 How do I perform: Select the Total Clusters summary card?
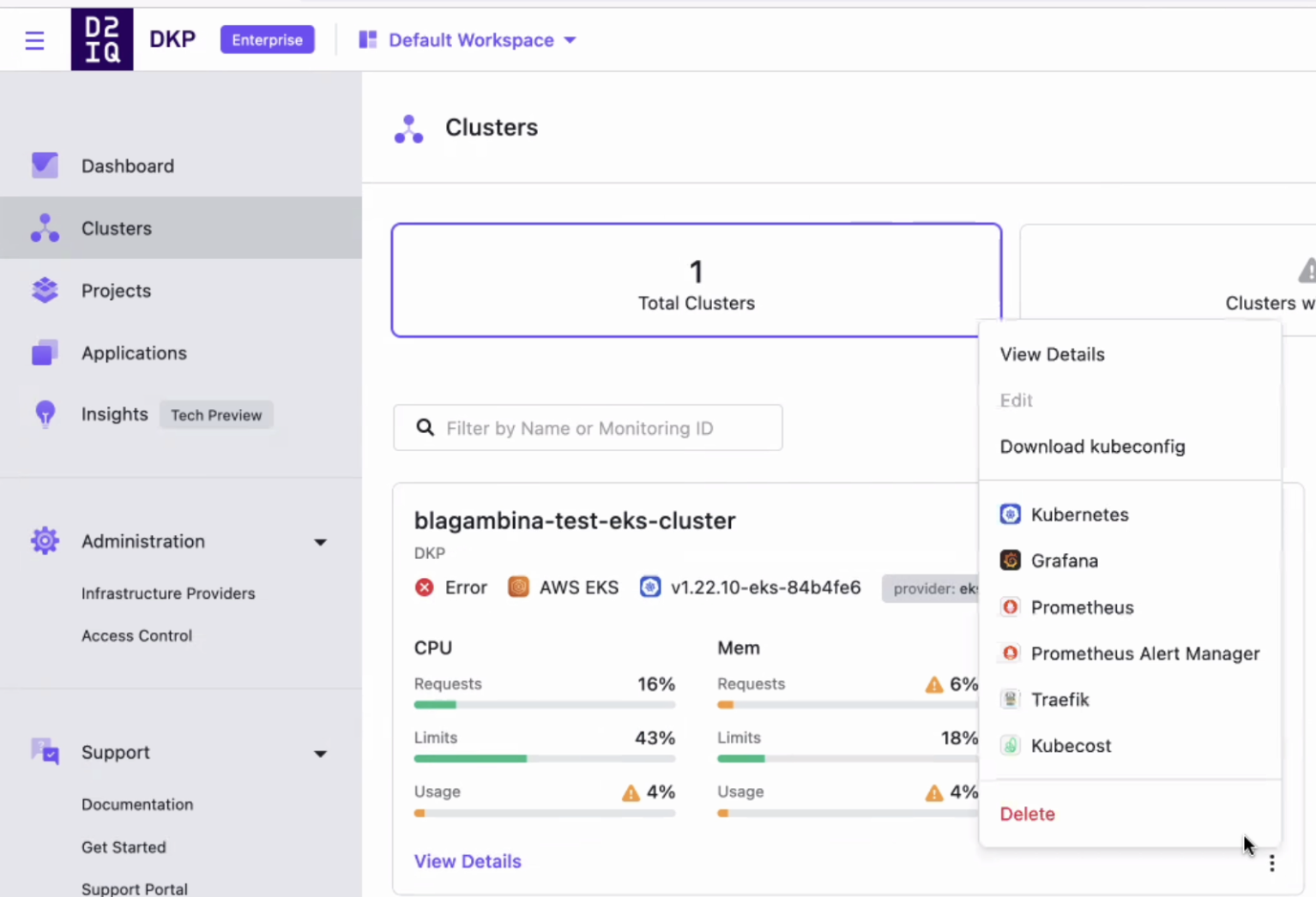696,280
